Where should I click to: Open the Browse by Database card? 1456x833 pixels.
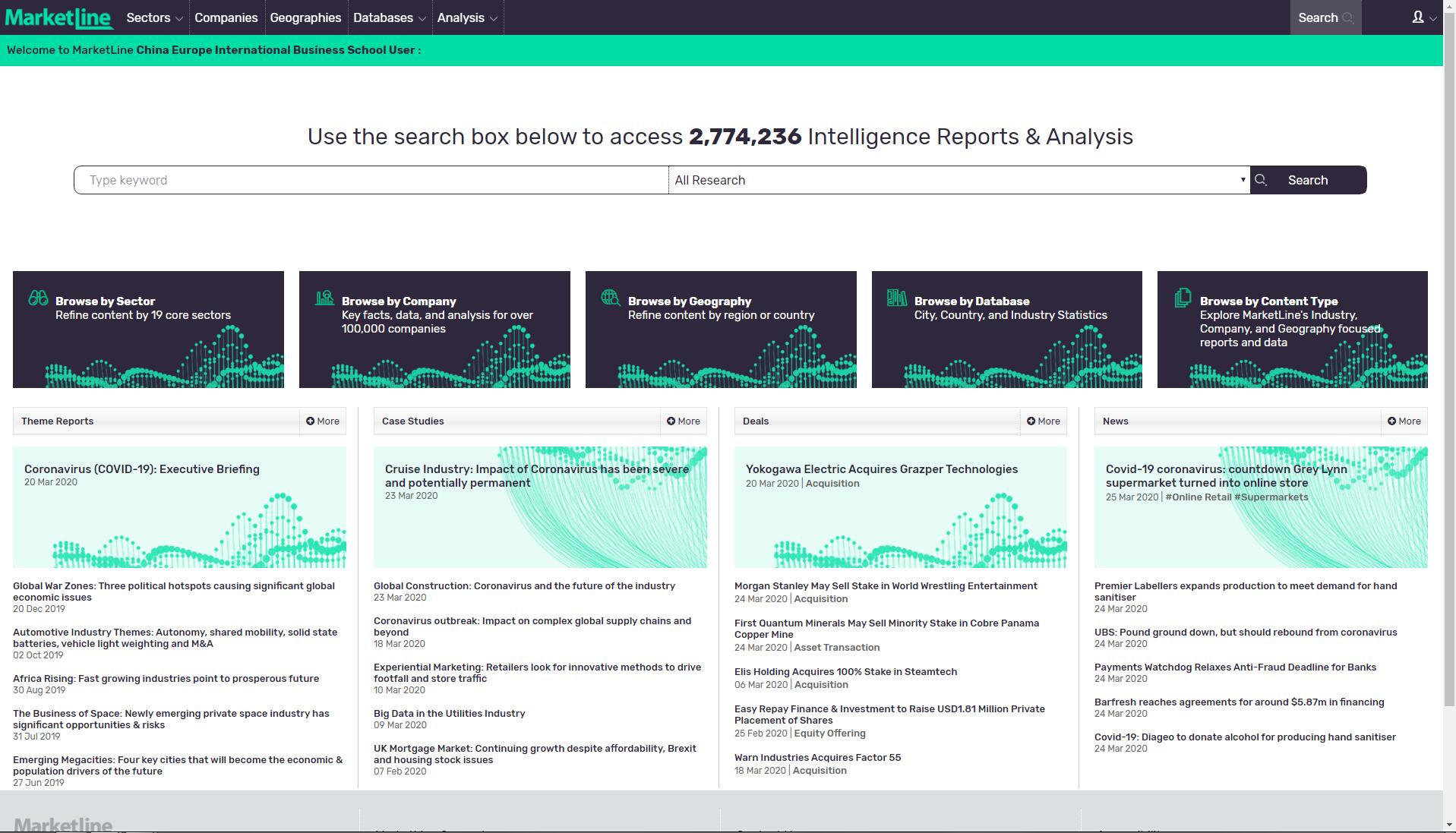(x=1007, y=330)
